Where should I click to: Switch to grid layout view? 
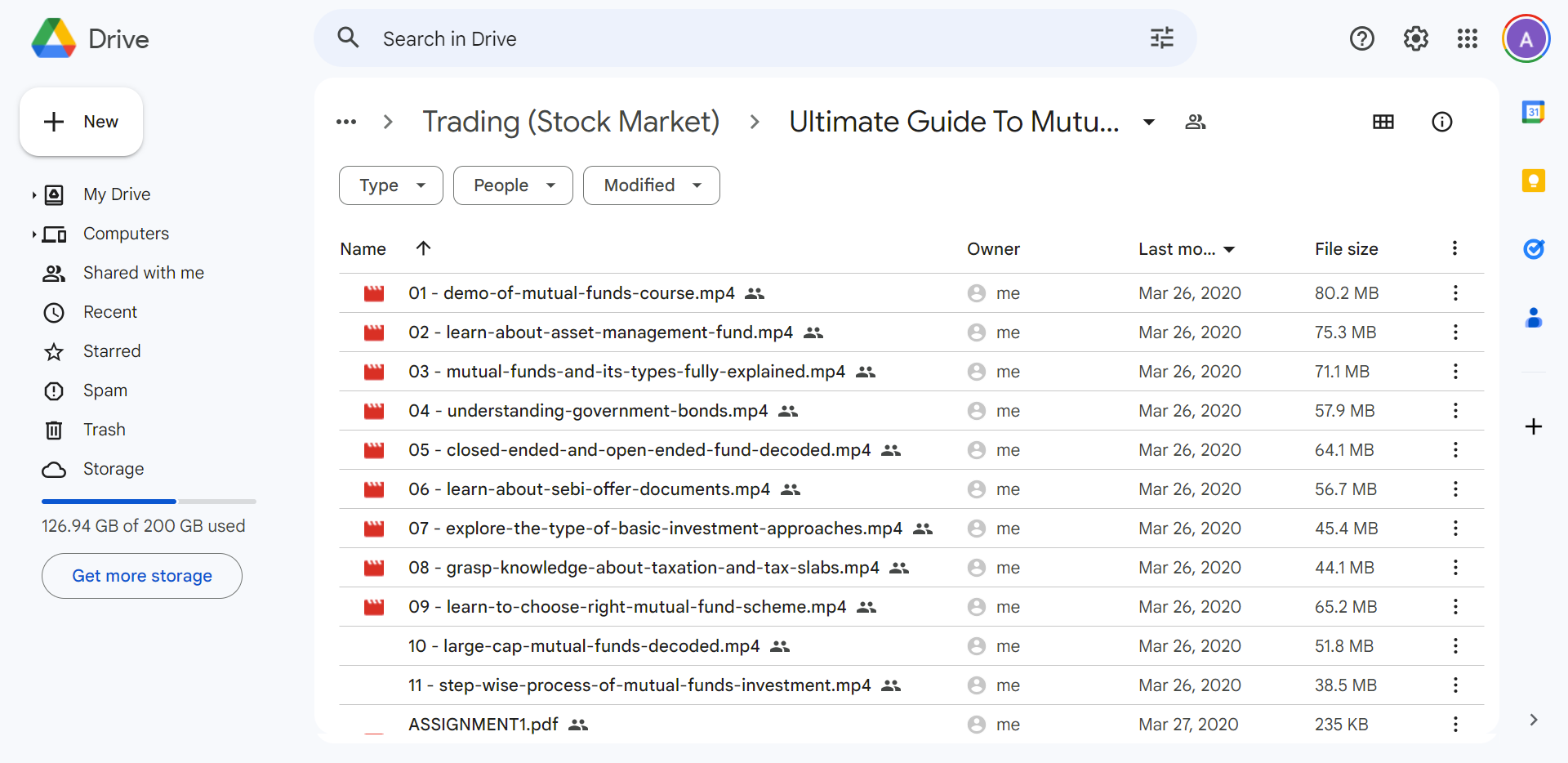tap(1383, 122)
